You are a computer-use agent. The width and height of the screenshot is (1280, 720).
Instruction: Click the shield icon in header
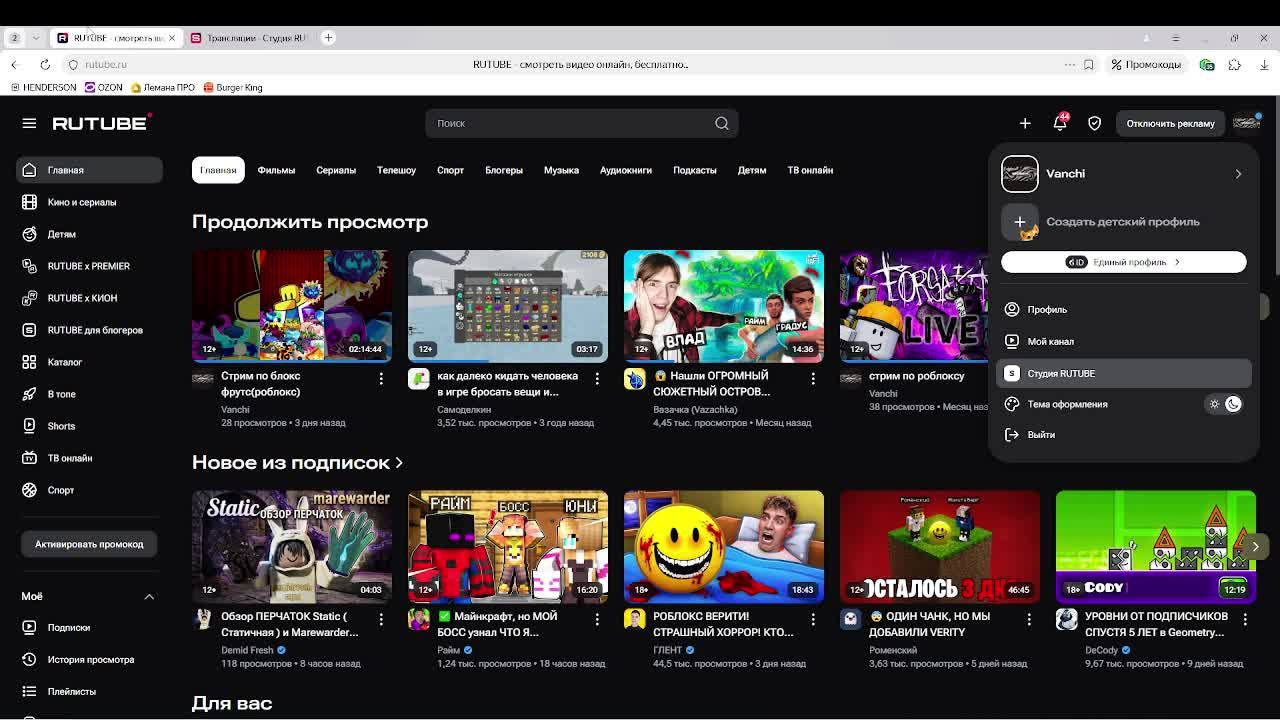coord(1095,123)
